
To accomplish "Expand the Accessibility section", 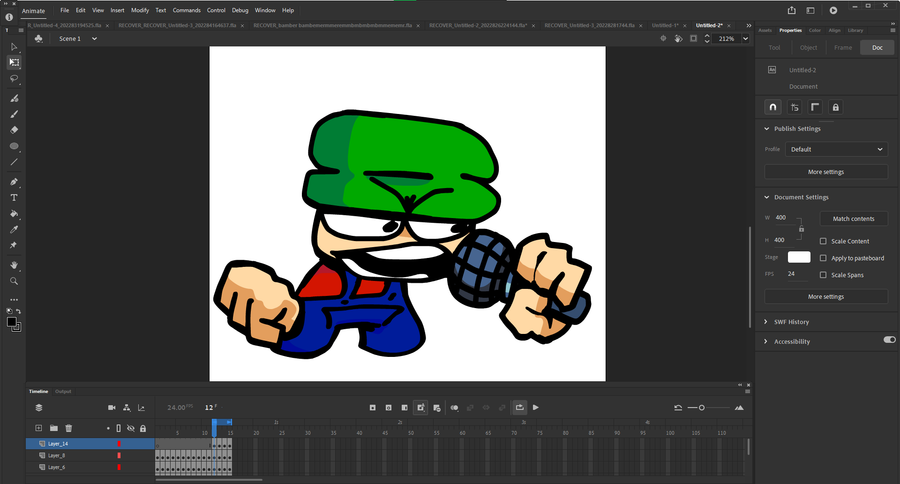I will click(766, 341).
